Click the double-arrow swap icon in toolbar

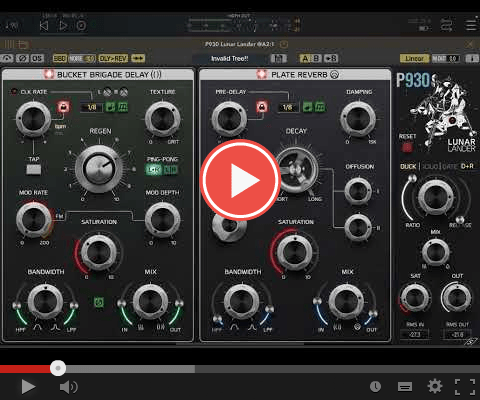pyautogui.click(x=138, y=59)
